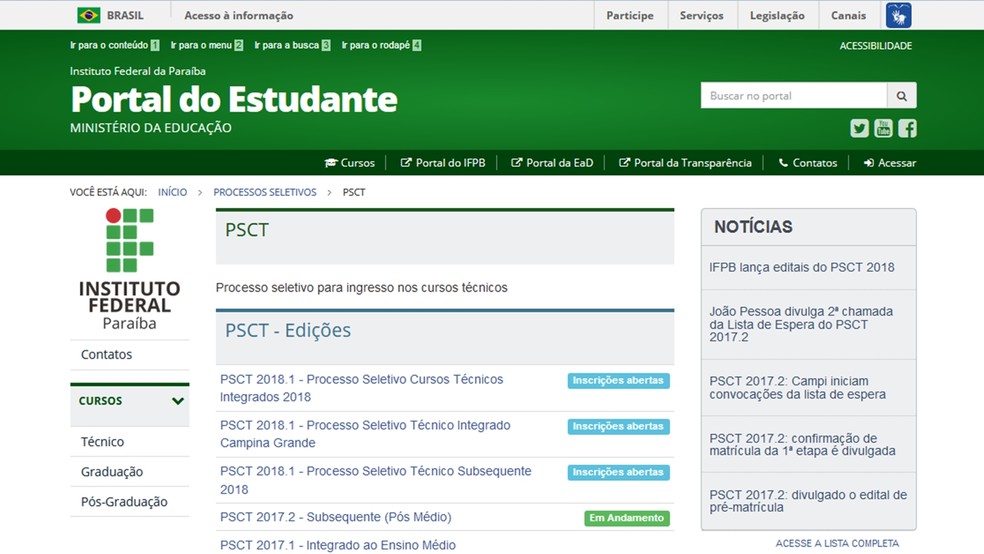Click the Instituto Federal Paraíba logo
984x554 pixels.
point(129,270)
